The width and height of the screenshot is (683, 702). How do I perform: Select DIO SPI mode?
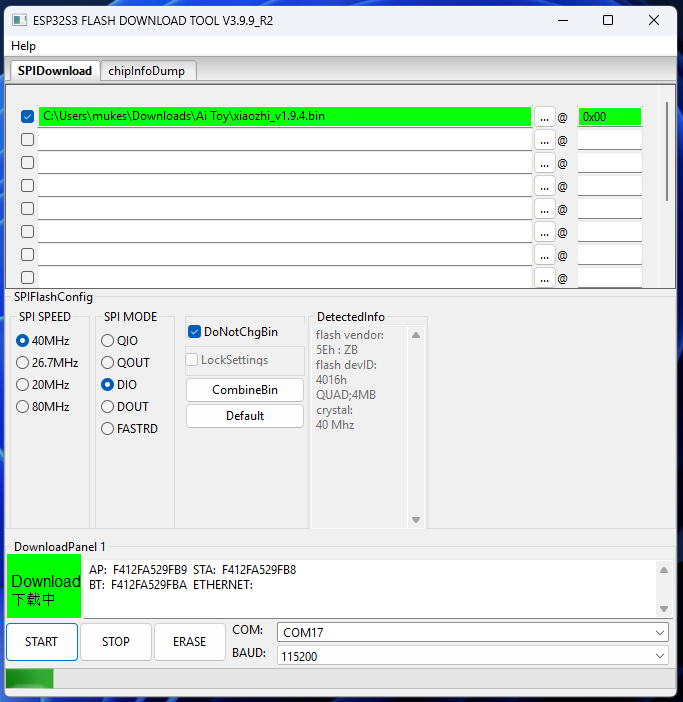119,385
